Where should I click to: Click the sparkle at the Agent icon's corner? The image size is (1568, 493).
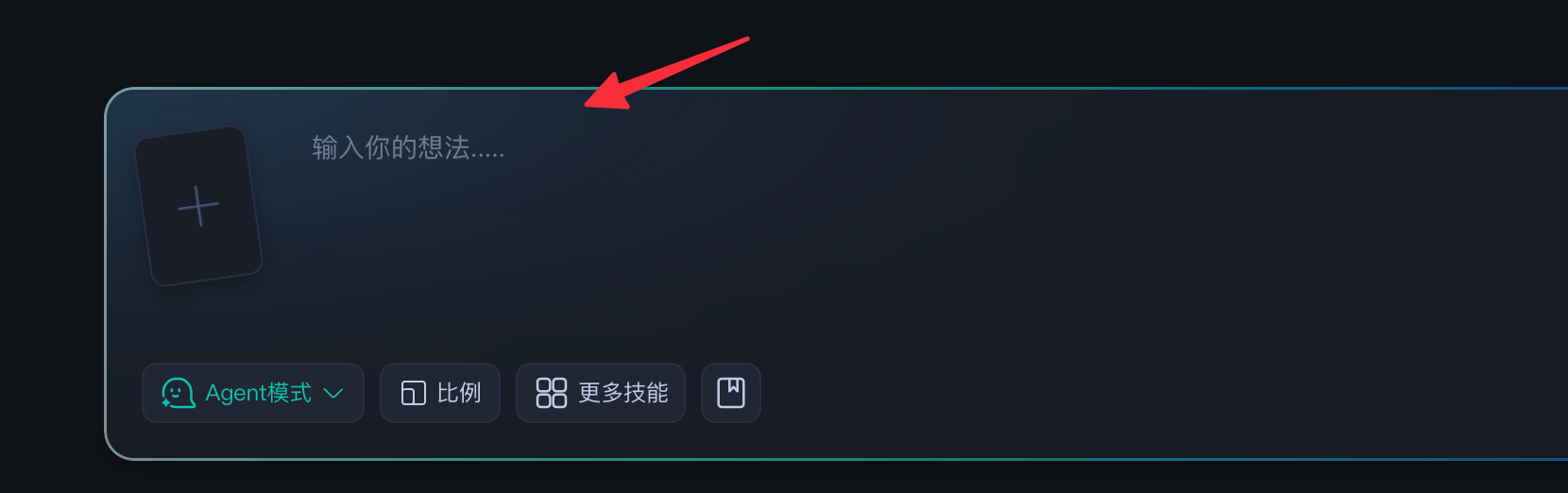166,403
